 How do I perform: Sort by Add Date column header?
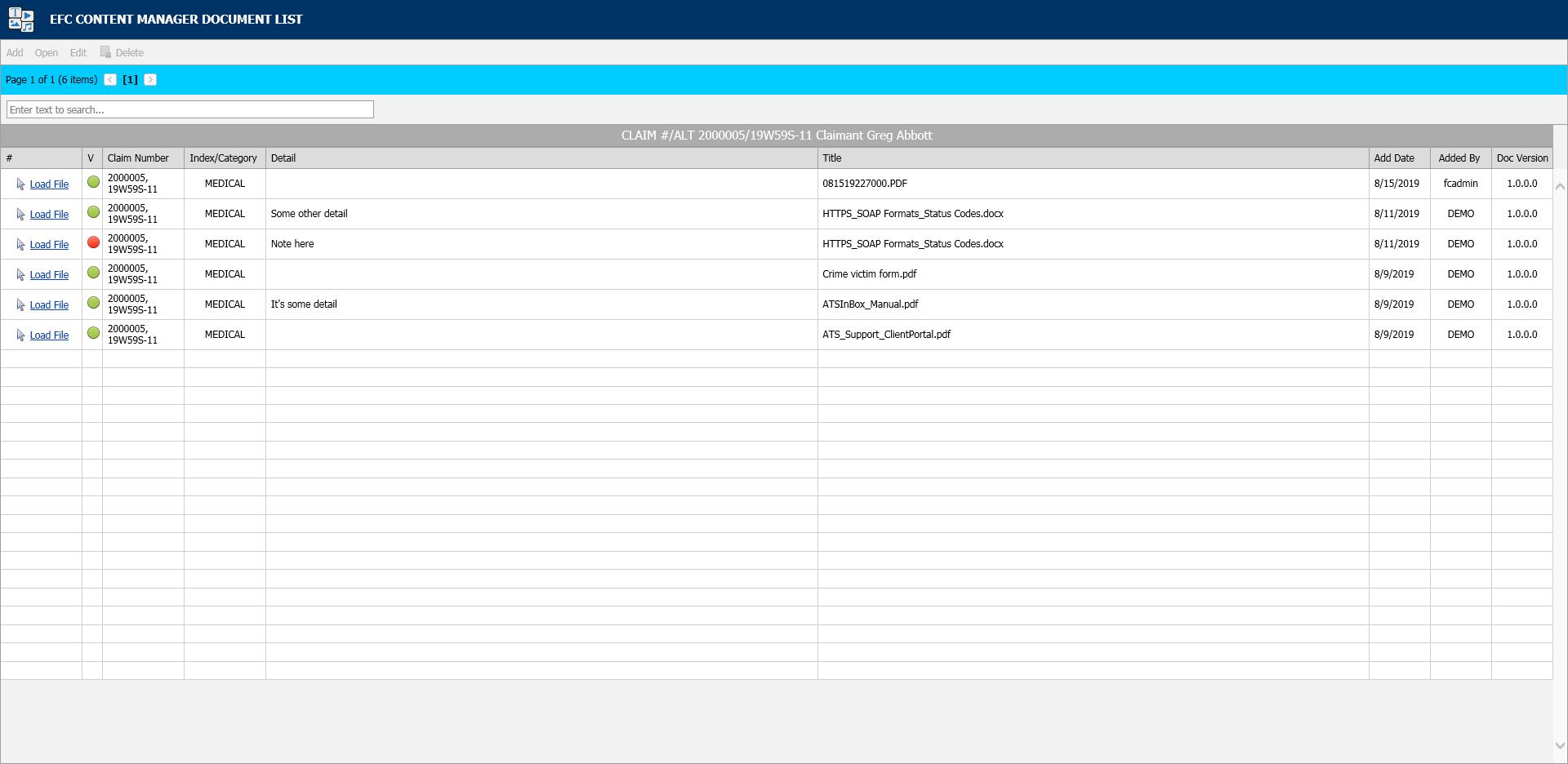[x=1393, y=158]
